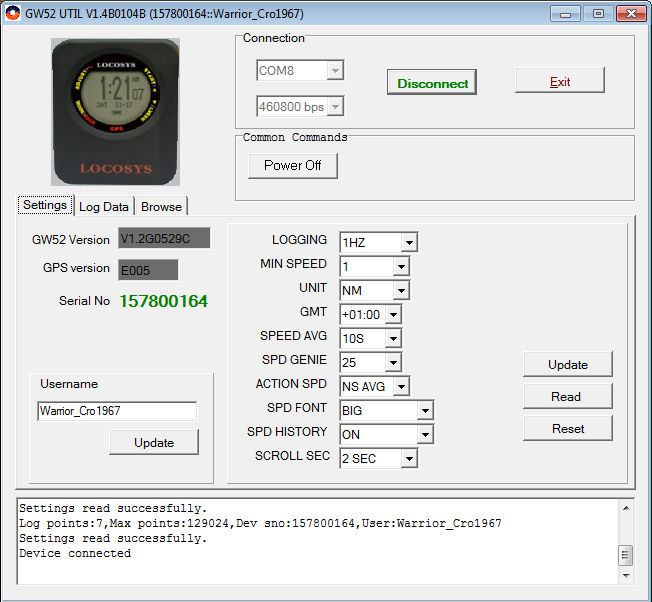Open the Browse tab

click(x=161, y=206)
